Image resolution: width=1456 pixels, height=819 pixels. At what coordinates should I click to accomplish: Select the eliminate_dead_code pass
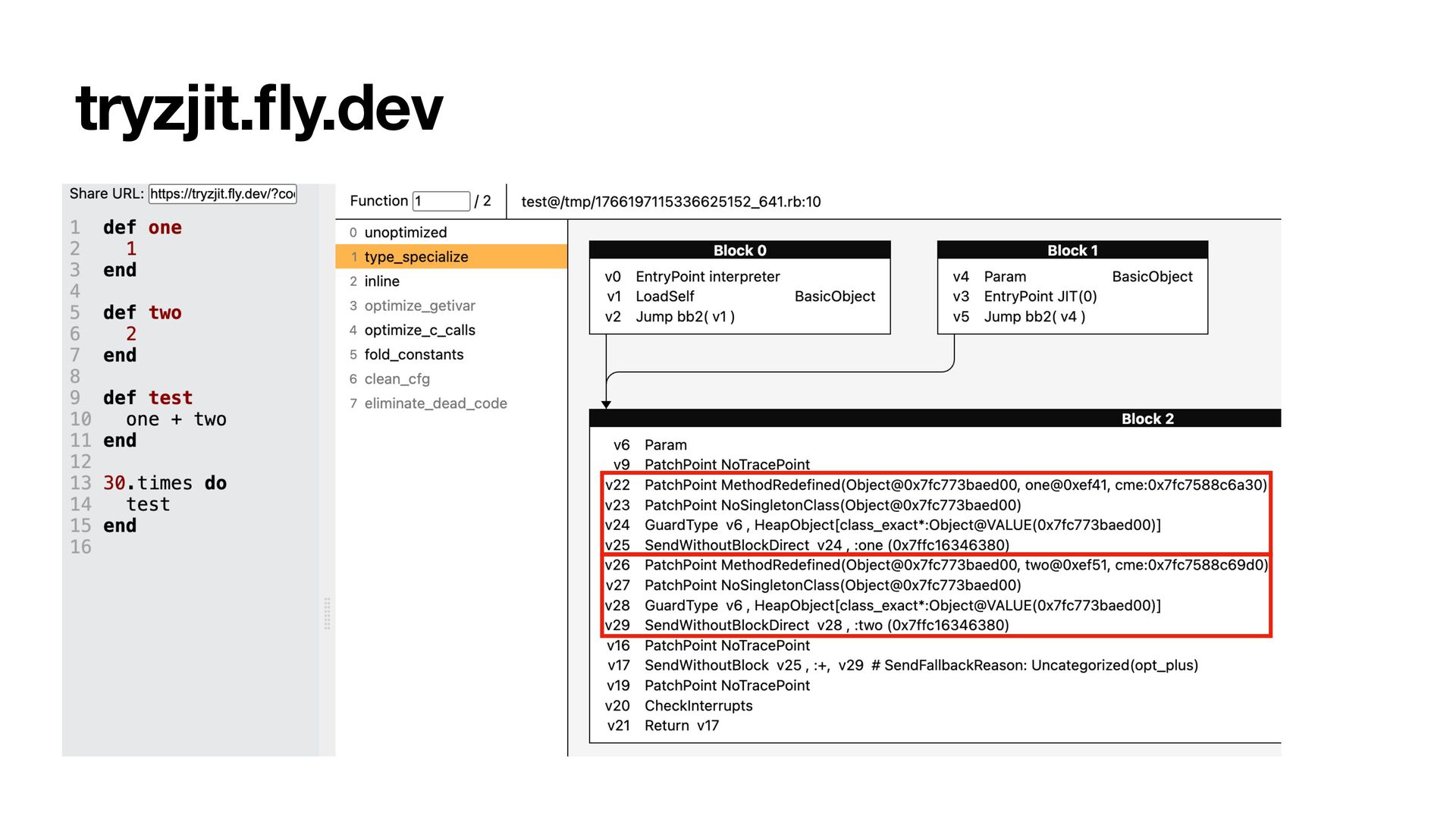[435, 403]
